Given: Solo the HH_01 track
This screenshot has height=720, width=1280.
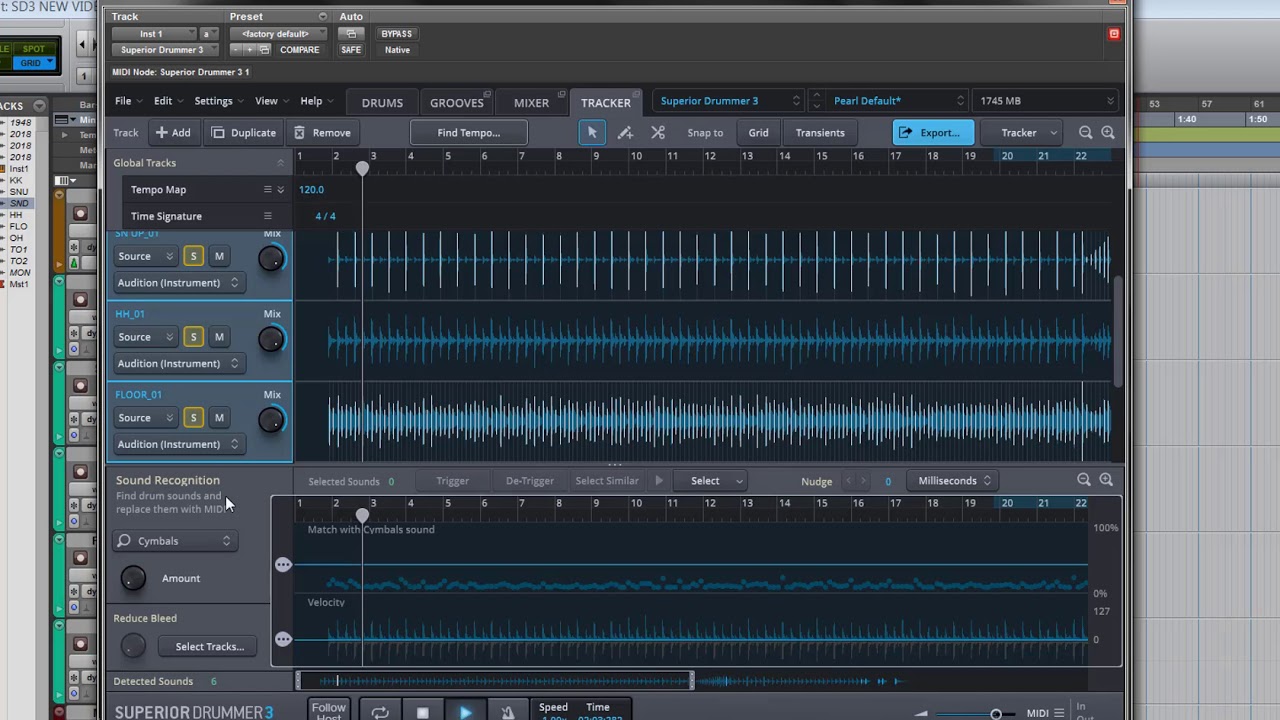Looking at the screenshot, I should click(x=193, y=337).
